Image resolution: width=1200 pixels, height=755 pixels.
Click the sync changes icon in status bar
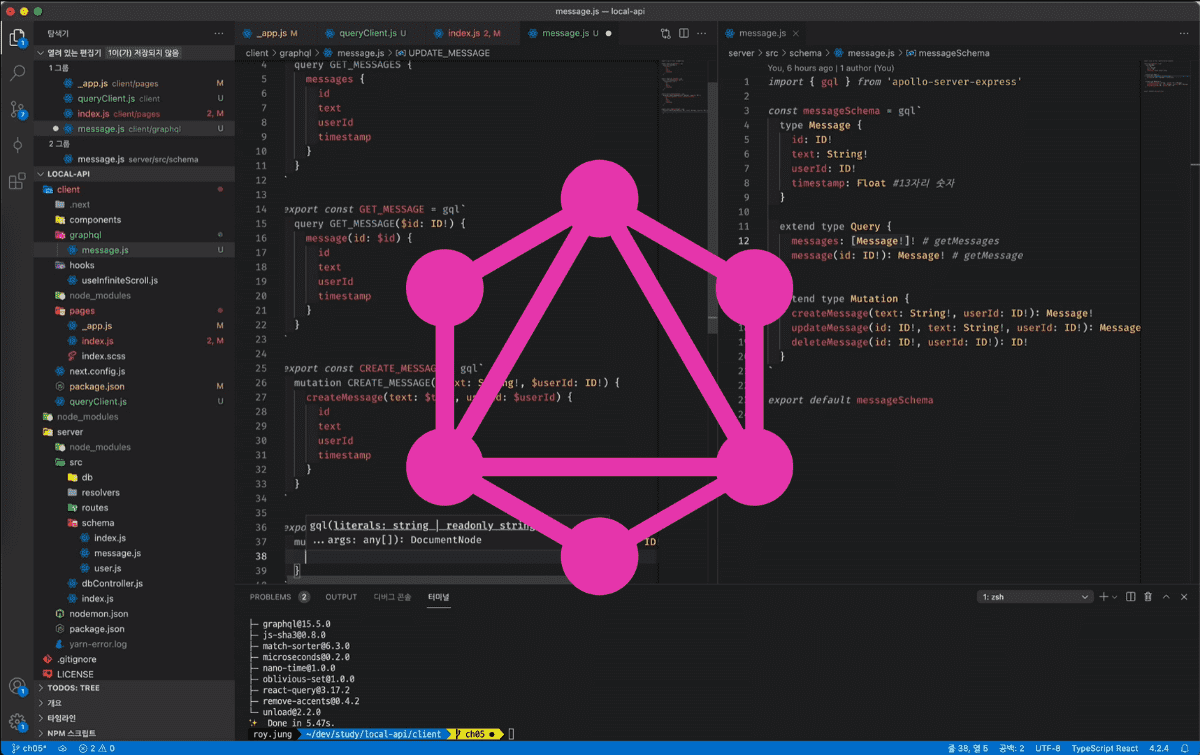62,748
